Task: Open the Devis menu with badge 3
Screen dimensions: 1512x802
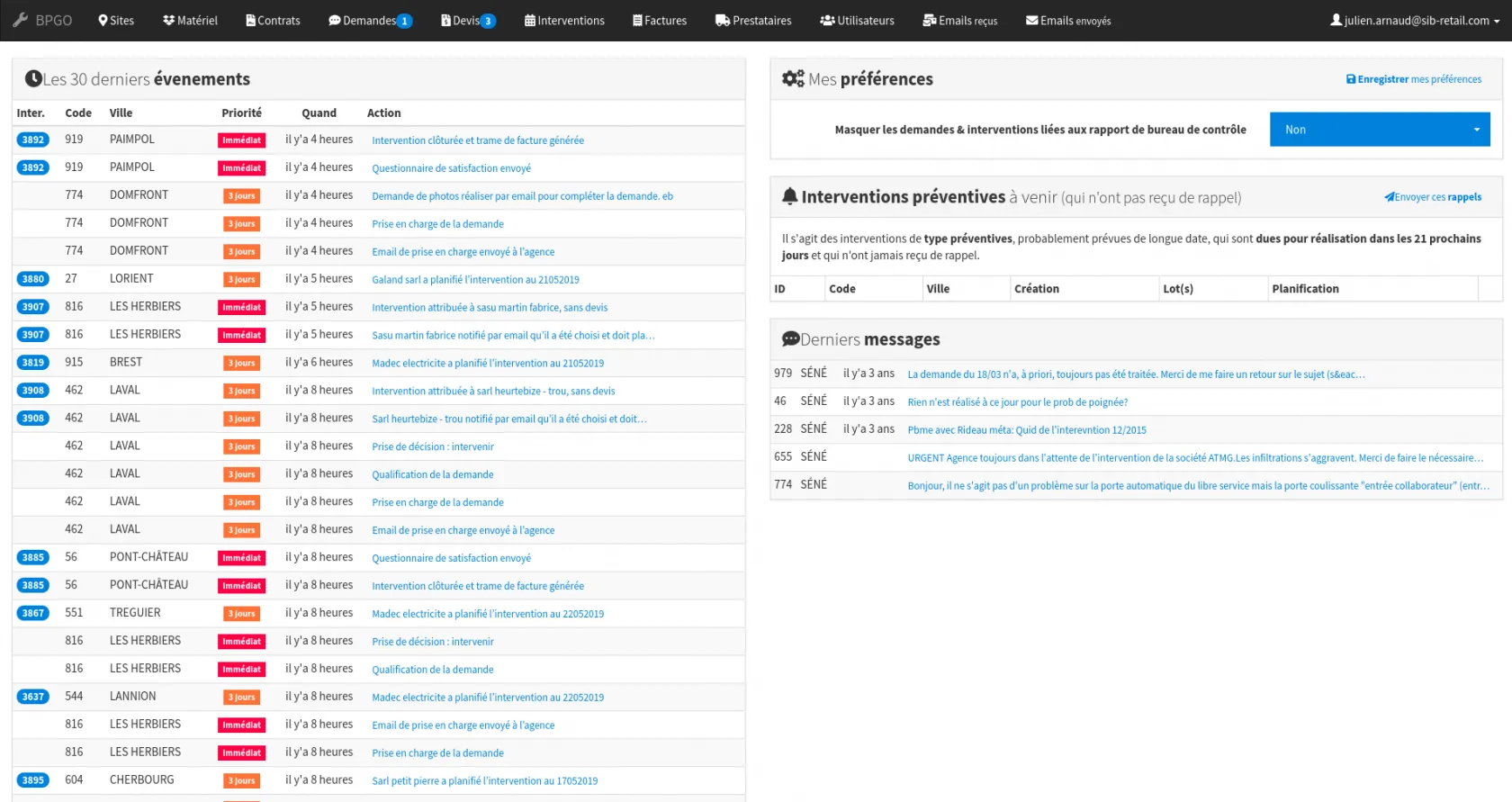Action: 468,20
